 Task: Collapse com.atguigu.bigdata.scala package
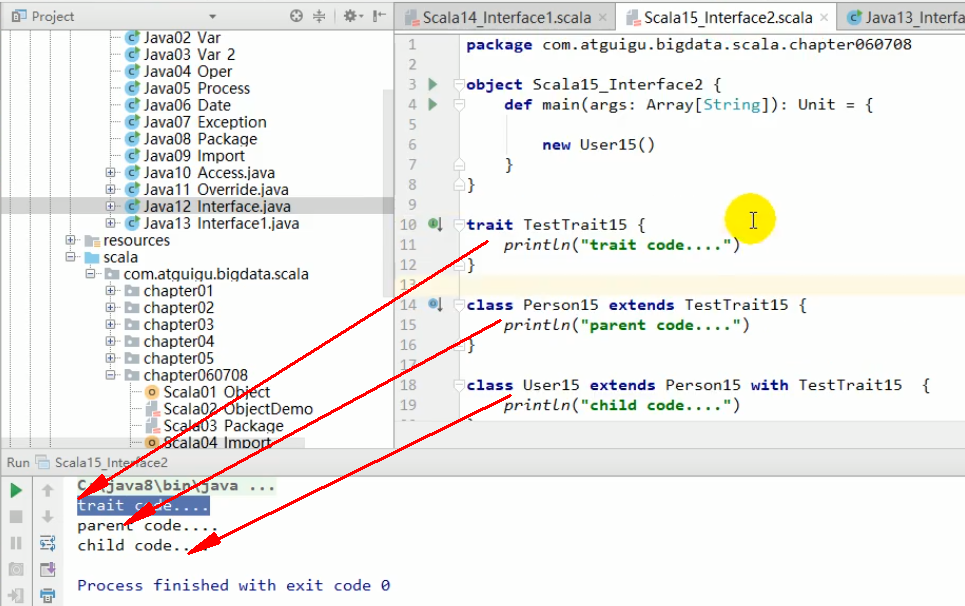click(x=90, y=274)
